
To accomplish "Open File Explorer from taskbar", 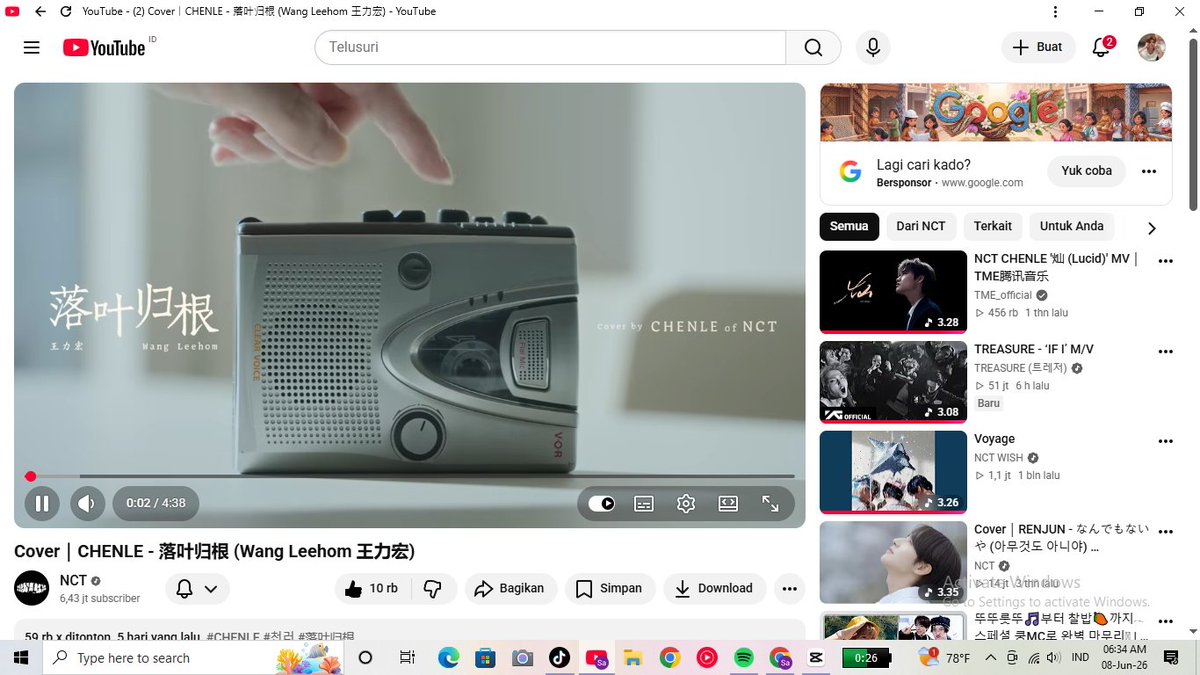I will point(632,657).
